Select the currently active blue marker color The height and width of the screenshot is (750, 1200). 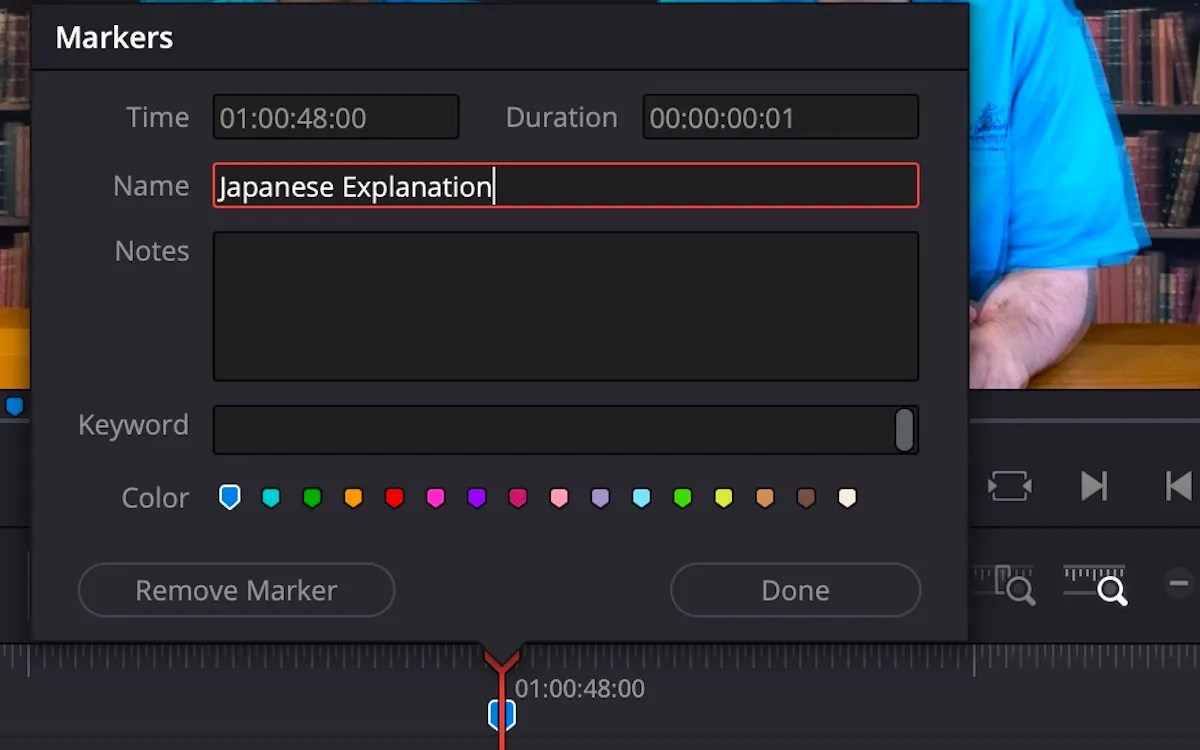(229, 497)
